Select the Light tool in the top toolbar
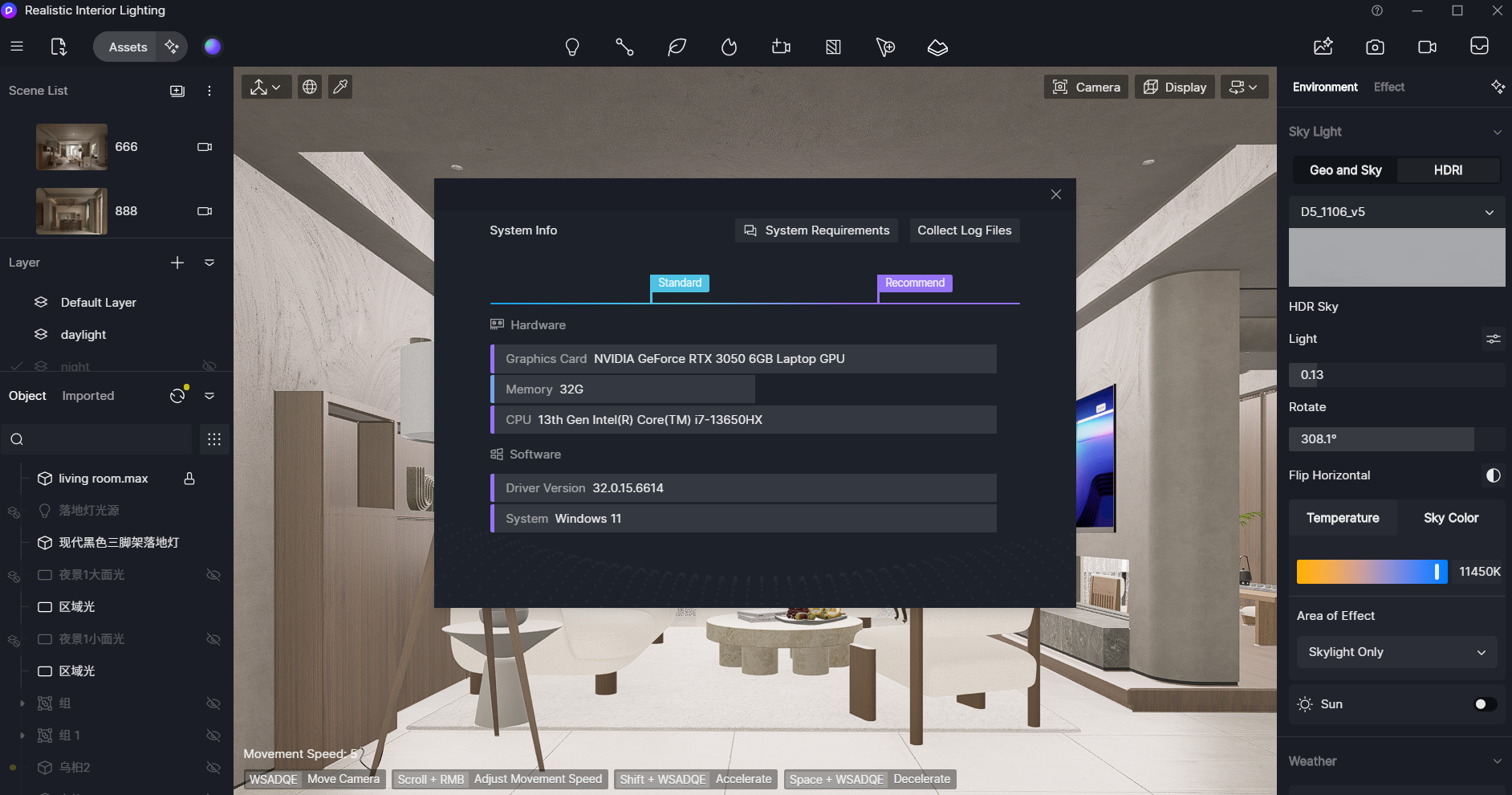This screenshot has height=795, width=1512. pos(572,47)
